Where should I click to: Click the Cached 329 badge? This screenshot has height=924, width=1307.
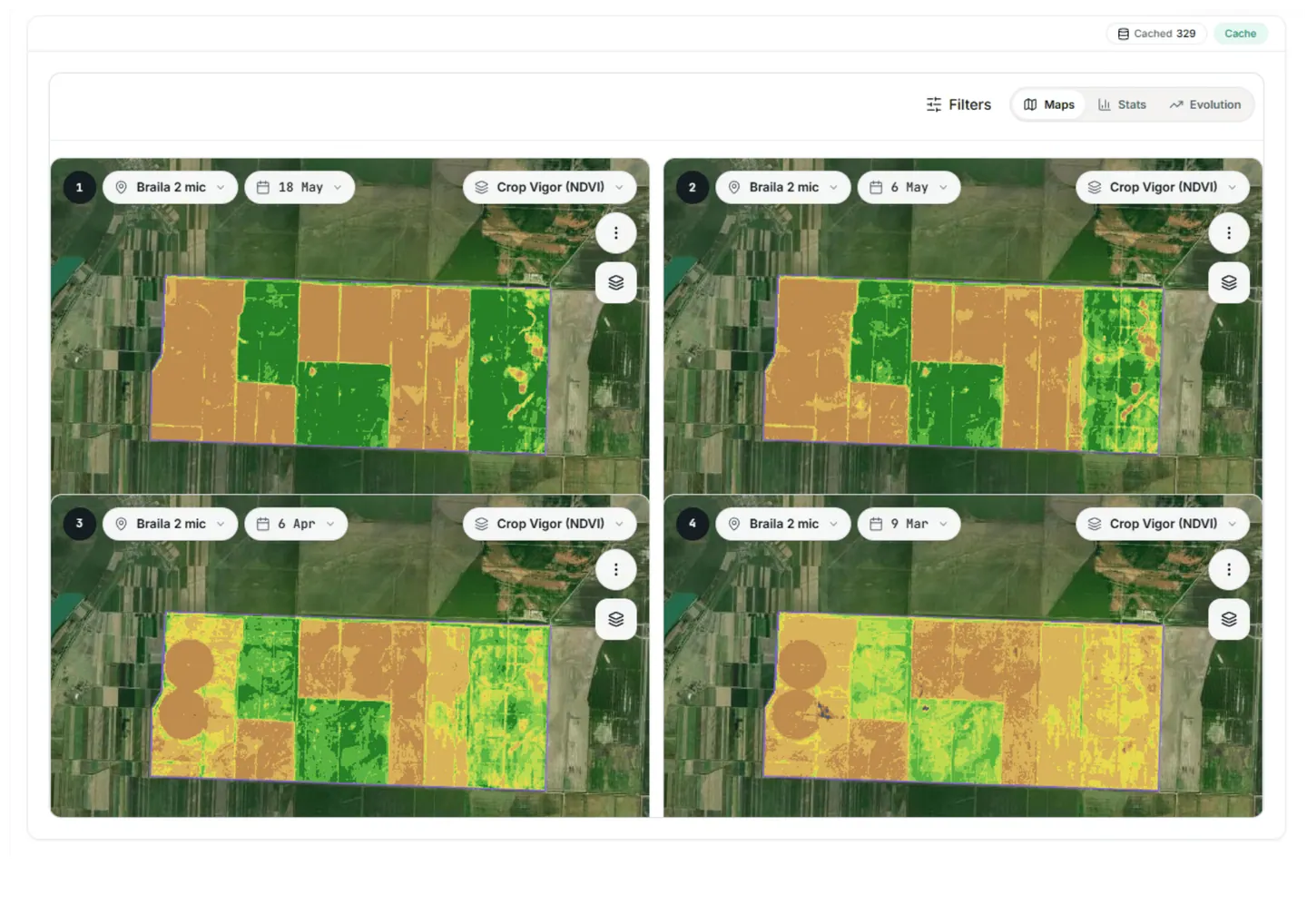pyautogui.click(x=1156, y=34)
